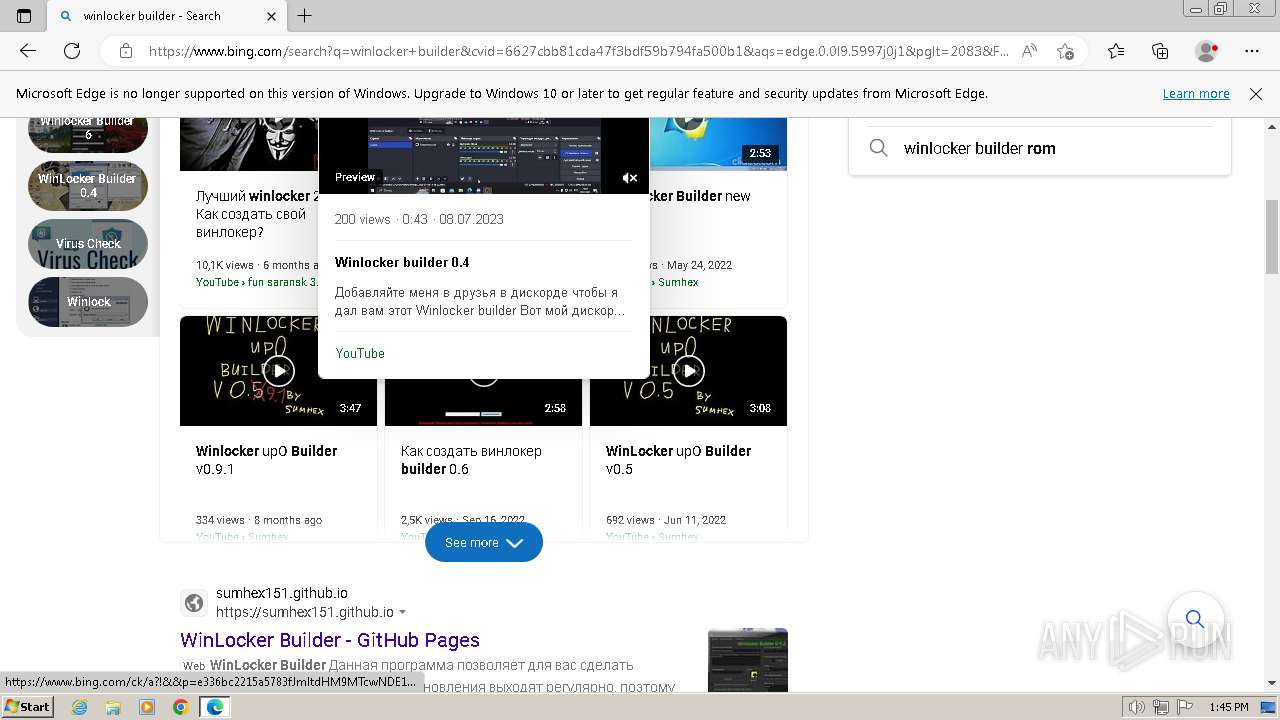Click the address bar URL field
The height and width of the screenshot is (720, 1280).
[x=578, y=51]
